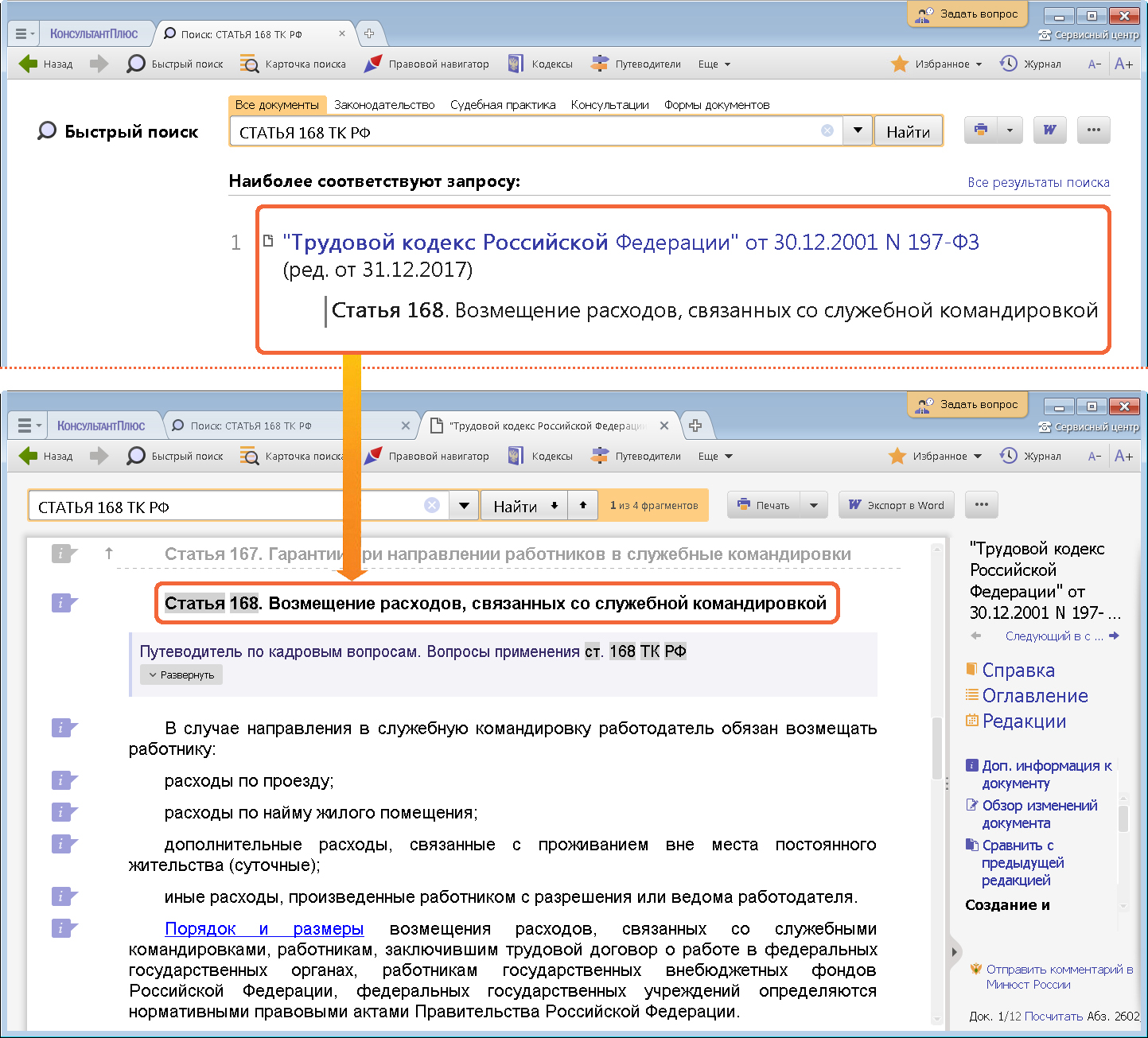Select the Законодательство search tab
Image resolution: width=1148 pixels, height=1038 pixels.
tap(384, 105)
